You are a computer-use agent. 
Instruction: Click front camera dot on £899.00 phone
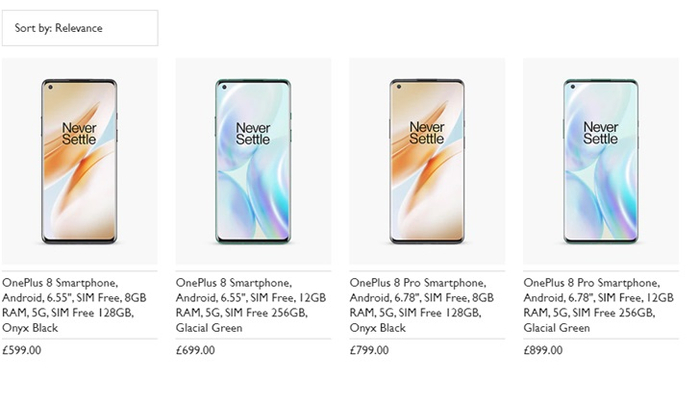571,87
